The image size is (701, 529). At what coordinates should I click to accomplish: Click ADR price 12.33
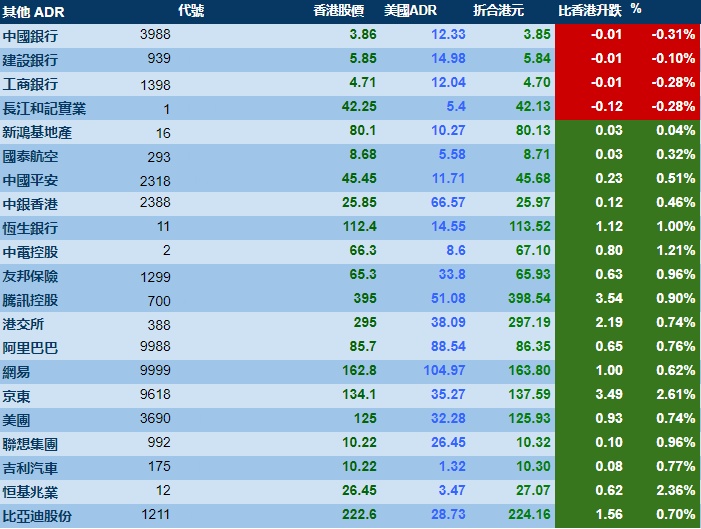pyautogui.click(x=448, y=34)
